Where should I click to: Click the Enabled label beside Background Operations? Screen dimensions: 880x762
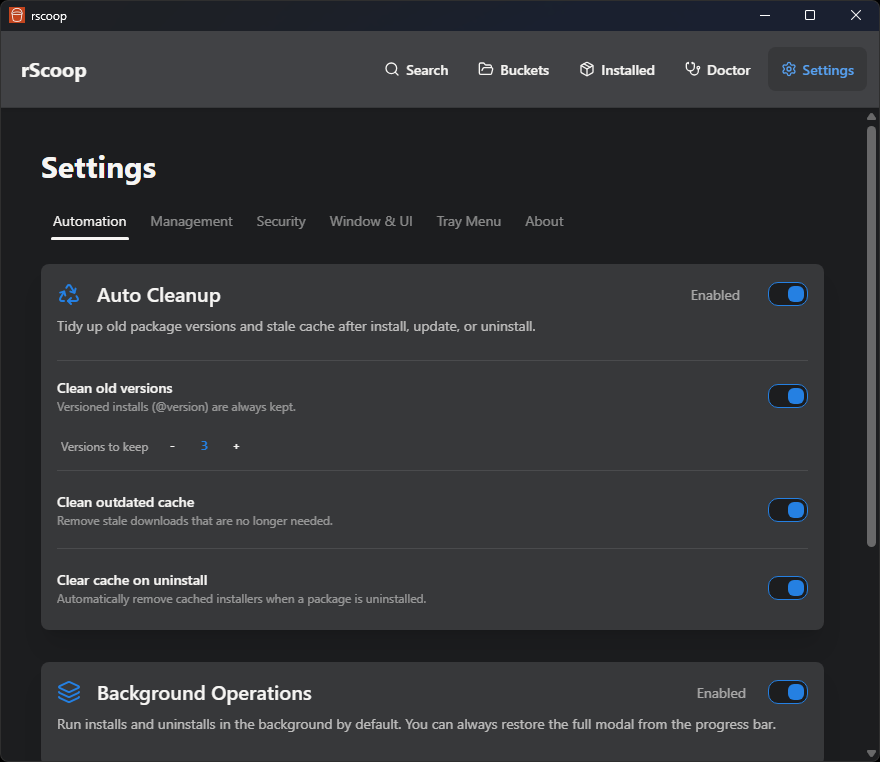click(721, 693)
